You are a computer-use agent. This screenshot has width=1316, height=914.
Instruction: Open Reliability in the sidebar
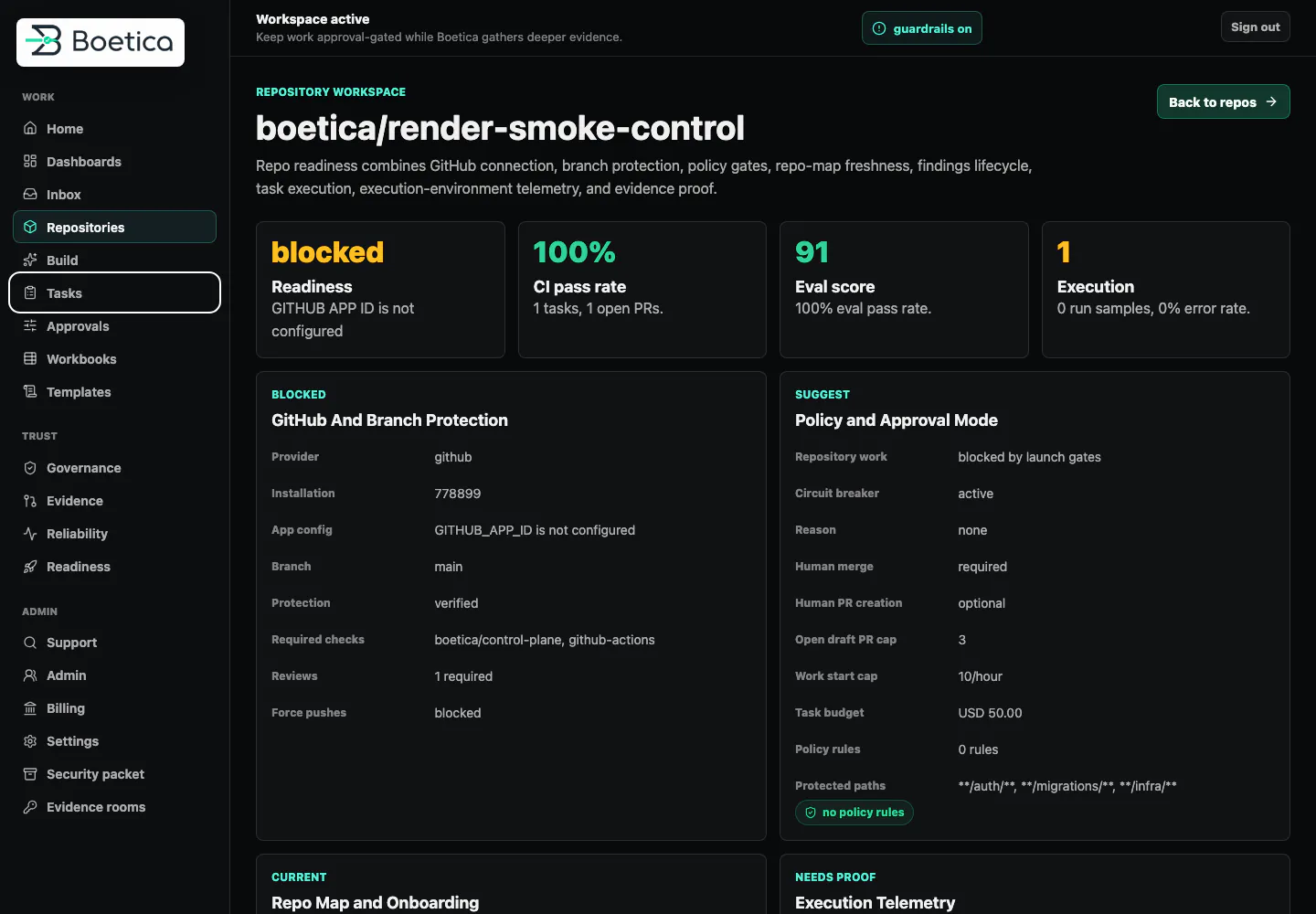(114, 534)
